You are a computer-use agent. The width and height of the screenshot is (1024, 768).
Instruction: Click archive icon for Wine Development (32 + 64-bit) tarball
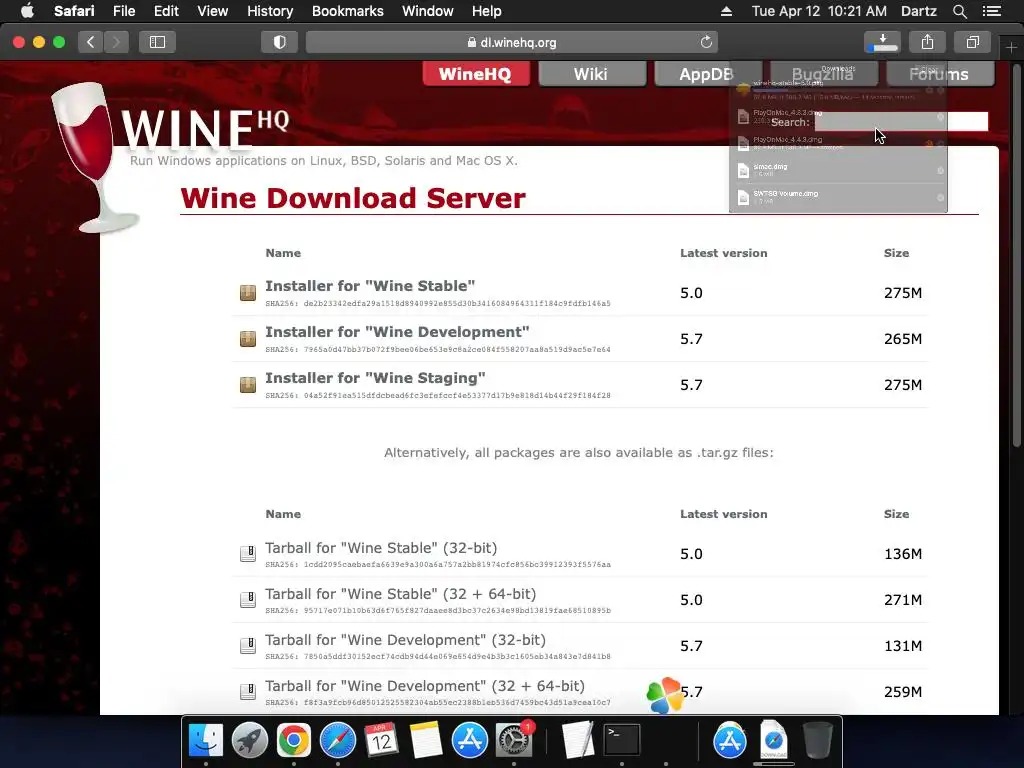[x=248, y=692]
